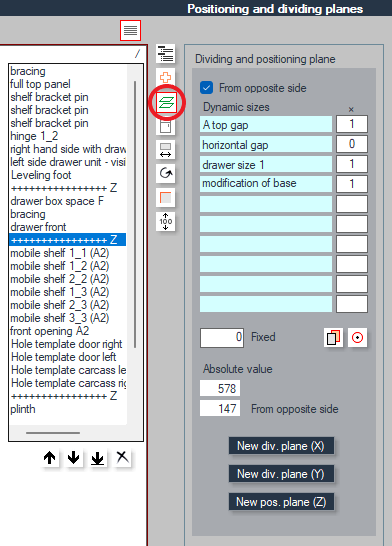Click the New pos. plane (Z) button
Viewport: 392px width, 546px height.
281,502
